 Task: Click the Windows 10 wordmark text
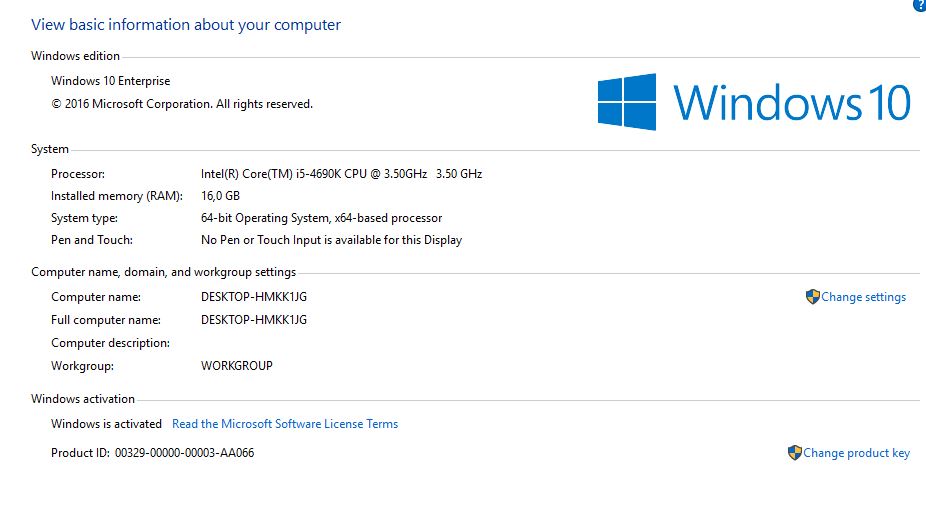coord(791,103)
